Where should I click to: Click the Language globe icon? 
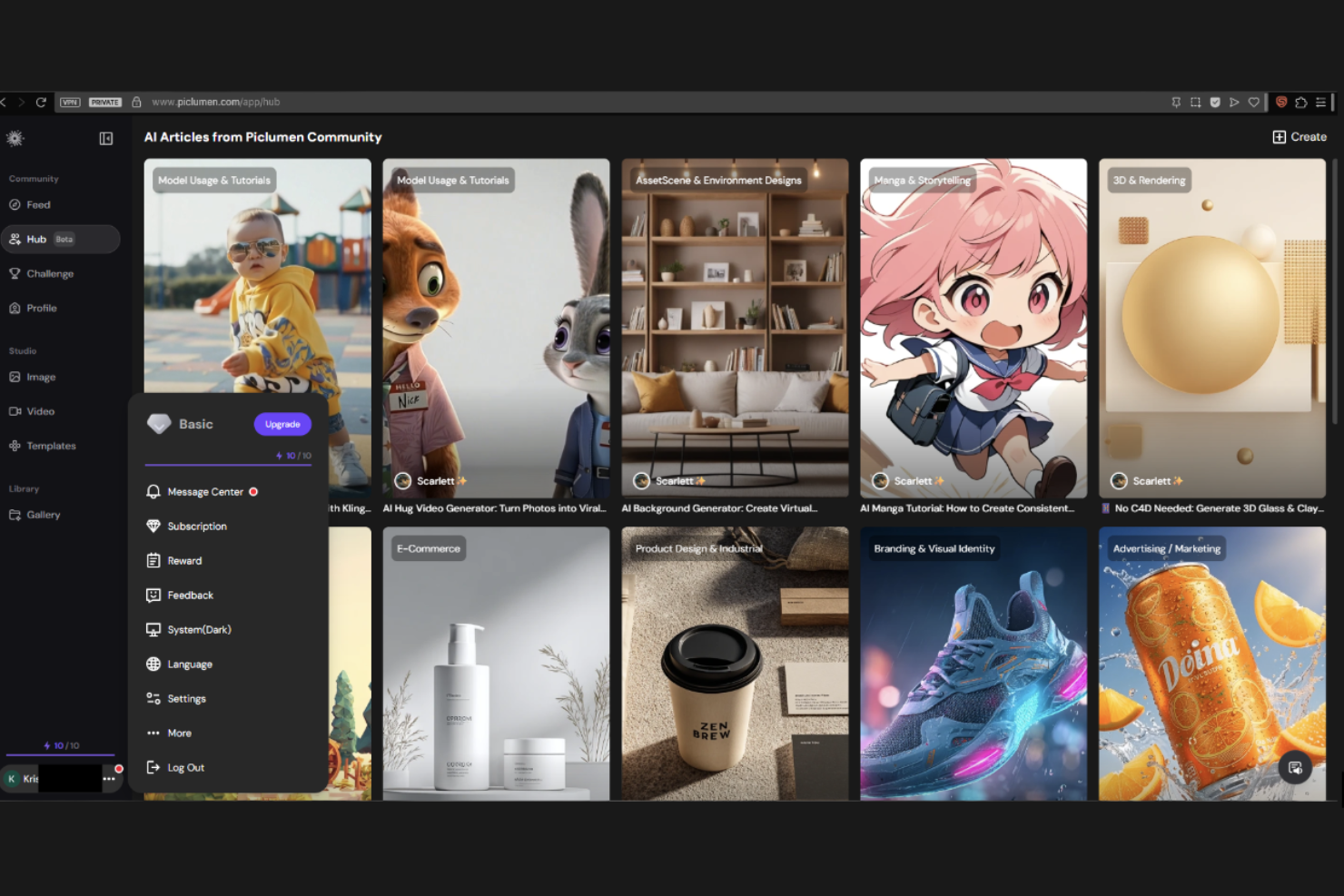click(153, 665)
